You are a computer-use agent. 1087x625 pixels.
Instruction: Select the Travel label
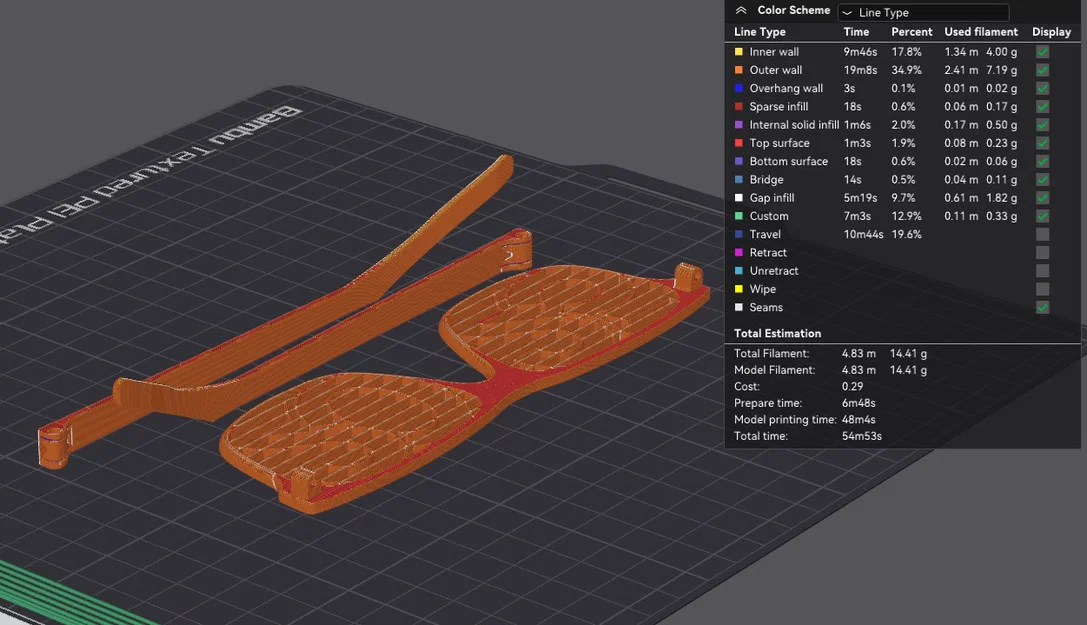point(765,234)
